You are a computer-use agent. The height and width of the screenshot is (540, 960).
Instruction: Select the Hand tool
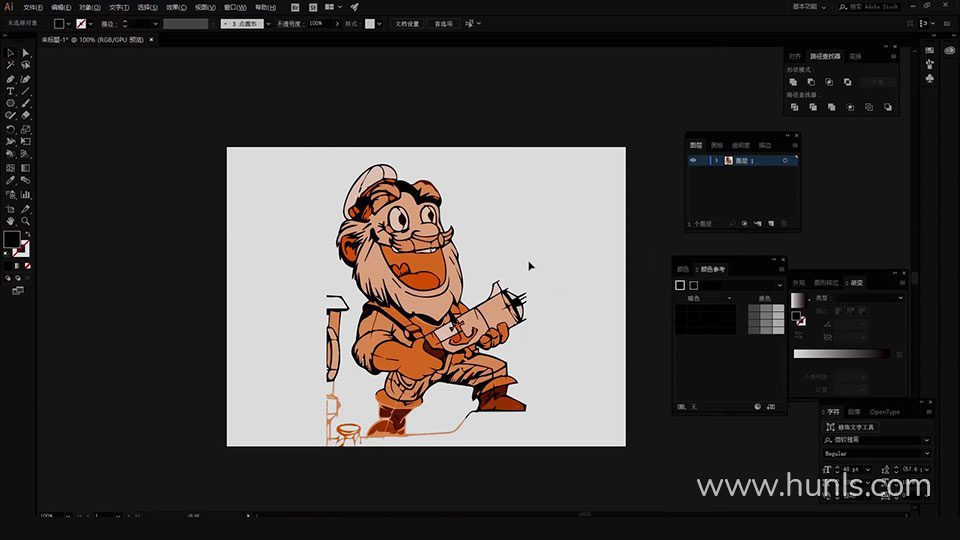pos(10,221)
